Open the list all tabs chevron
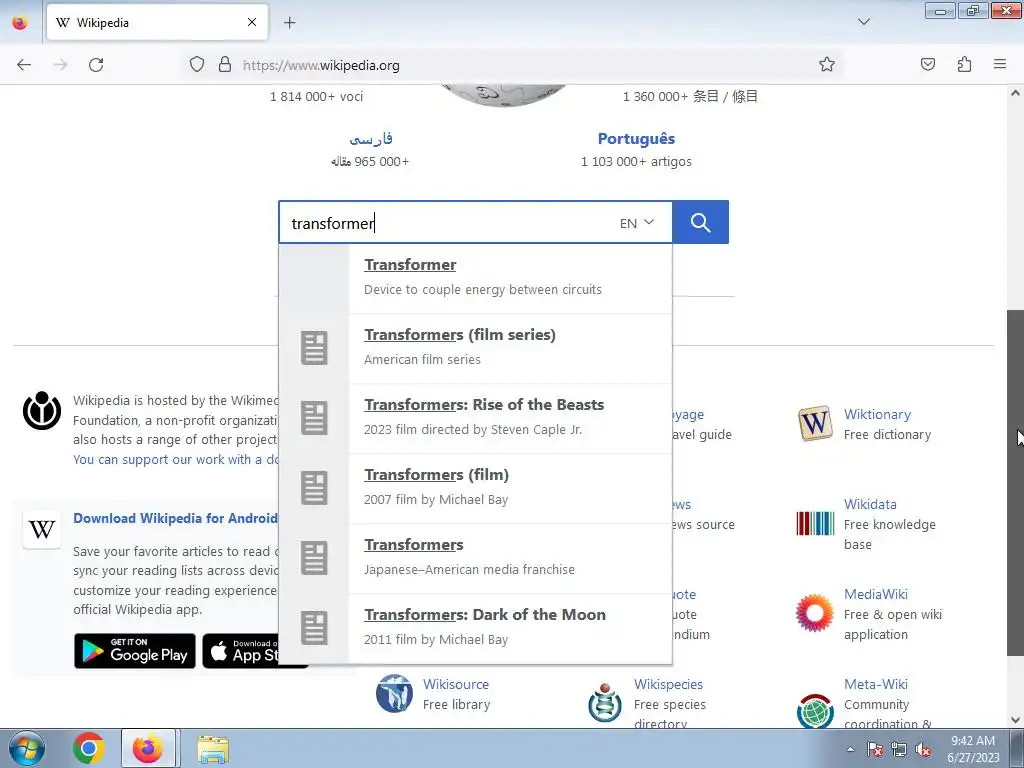The width and height of the screenshot is (1024, 768). 863,22
